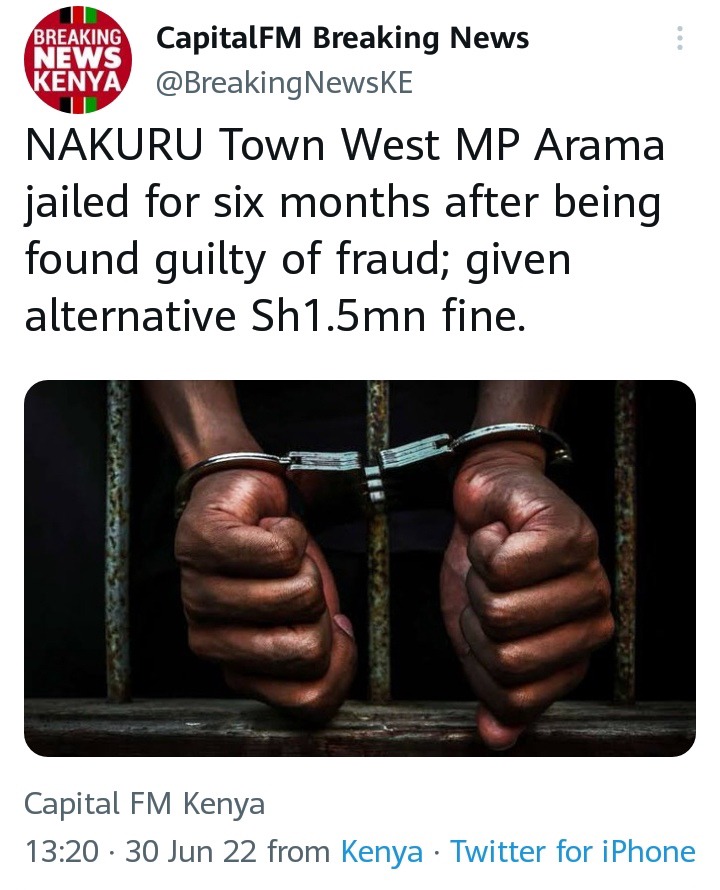Open the Twitter for iPhone source link
Image resolution: width=720 pixels, height=890 pixels.
(572, 851)
